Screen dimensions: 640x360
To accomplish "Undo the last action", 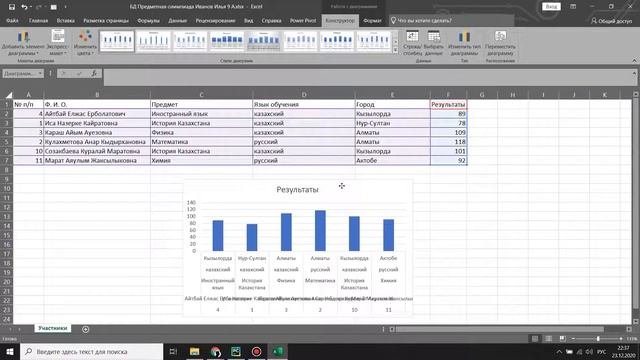I will pos(24,7).
